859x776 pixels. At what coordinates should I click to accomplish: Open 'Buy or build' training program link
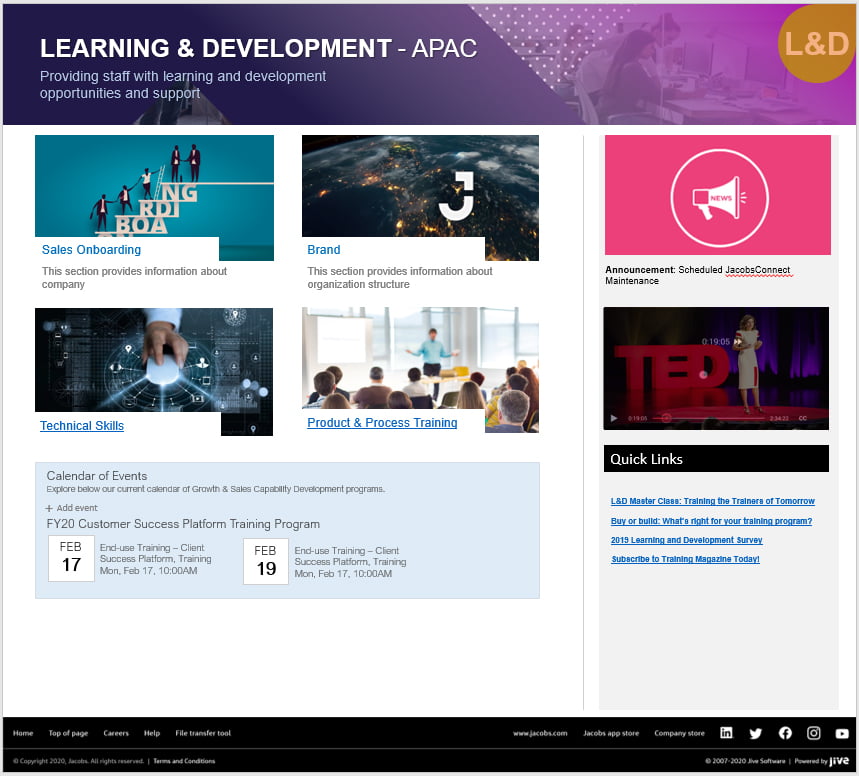coord(711,521)
